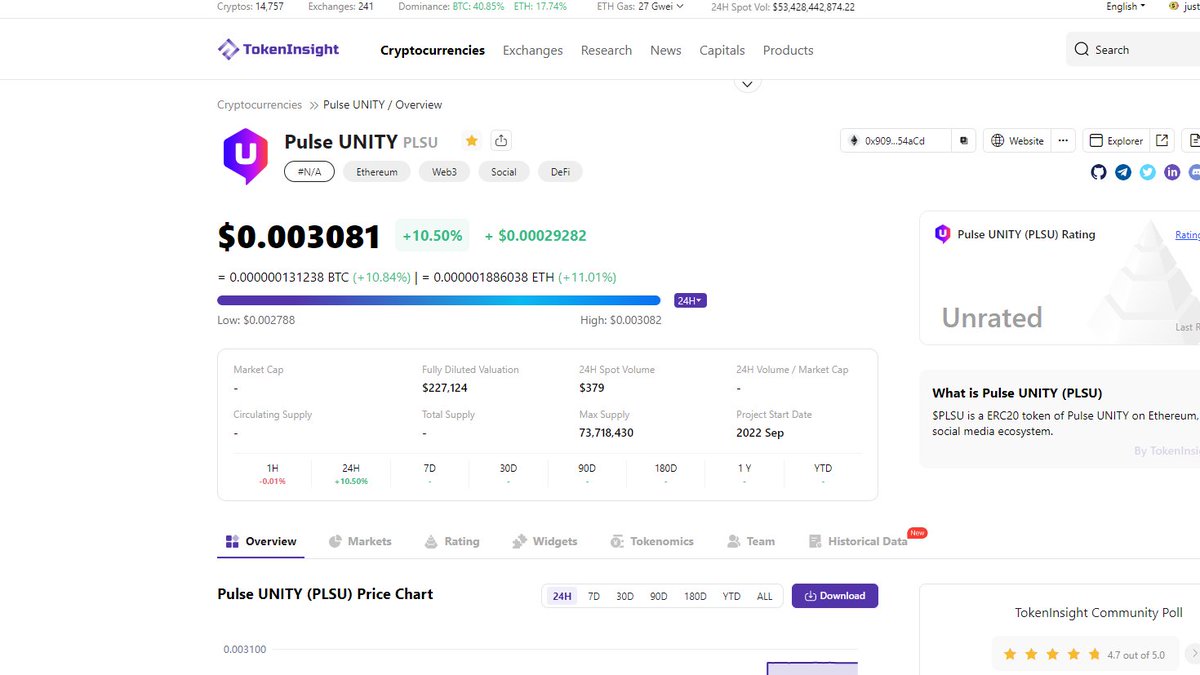This screenshot has height=675, width=1200.
Task: Open the Pulse UNITY Website link
Action: 1017,141
